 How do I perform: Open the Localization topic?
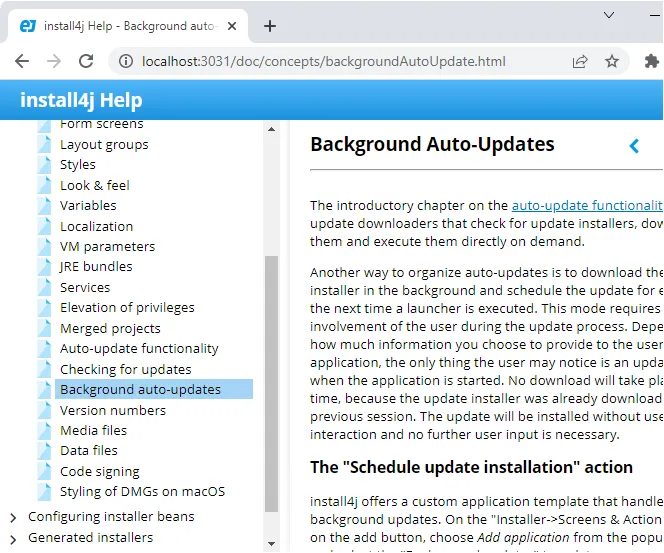coord(97,226)
